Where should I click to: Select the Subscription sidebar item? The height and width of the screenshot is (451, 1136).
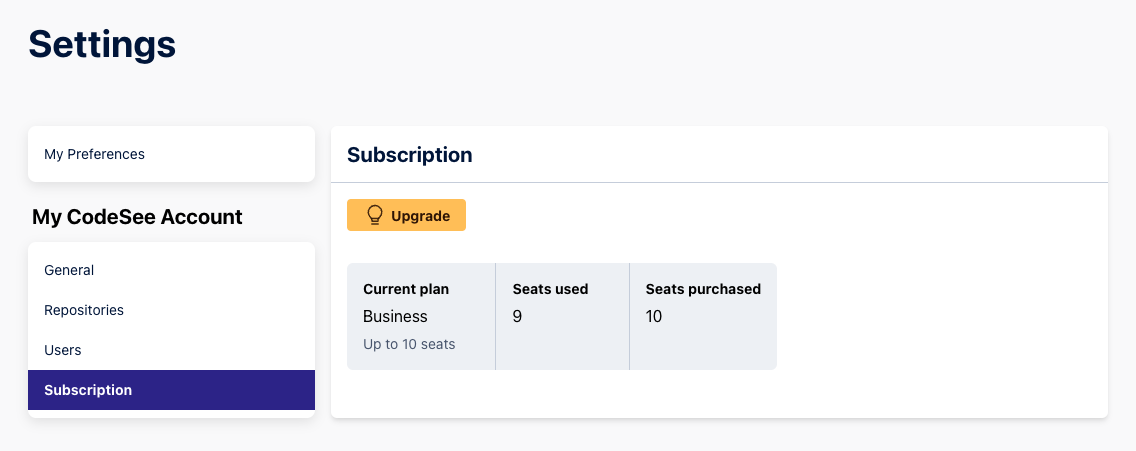pyautogui.click(x=88, y=390)
